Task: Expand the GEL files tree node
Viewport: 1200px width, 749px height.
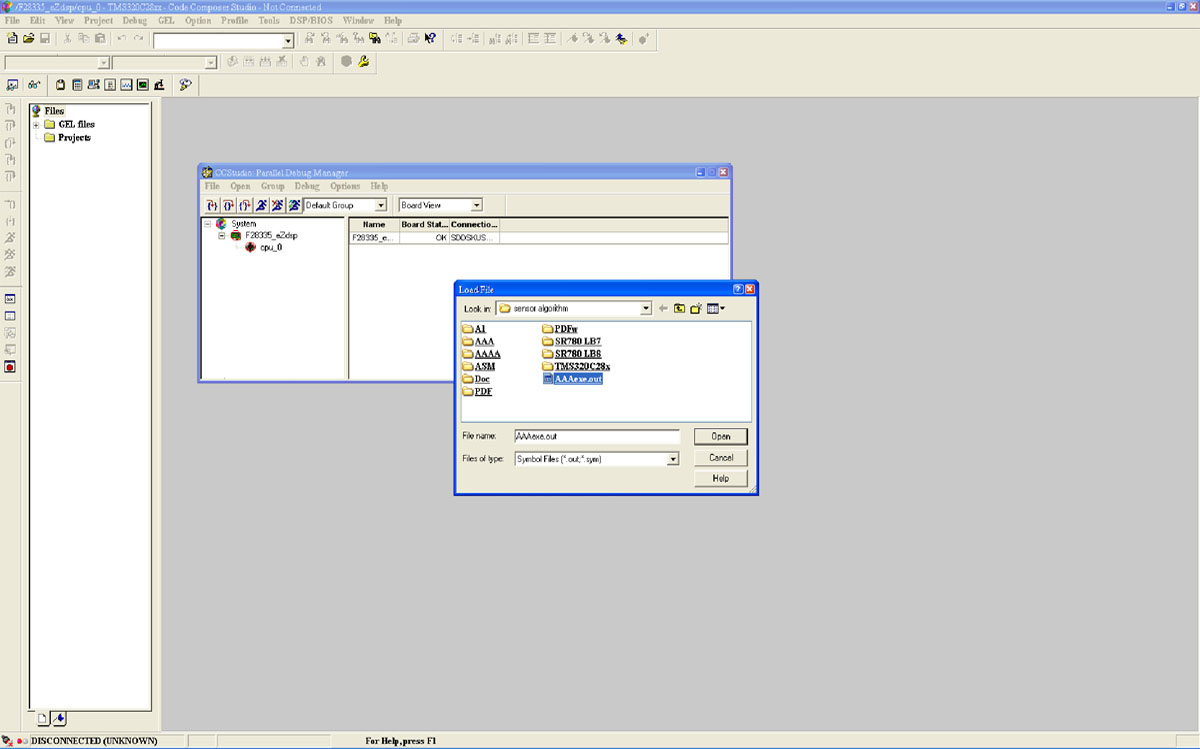Action: (x=36, y=124)
